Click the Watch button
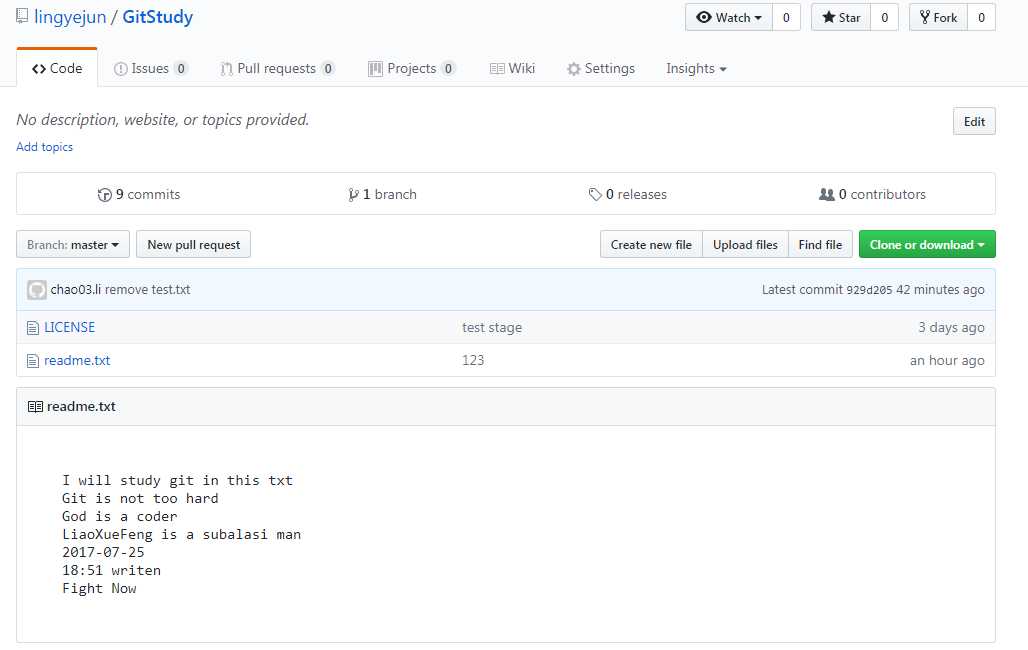This screenshot has height=650, width=1028. click(x=729, y=18)
